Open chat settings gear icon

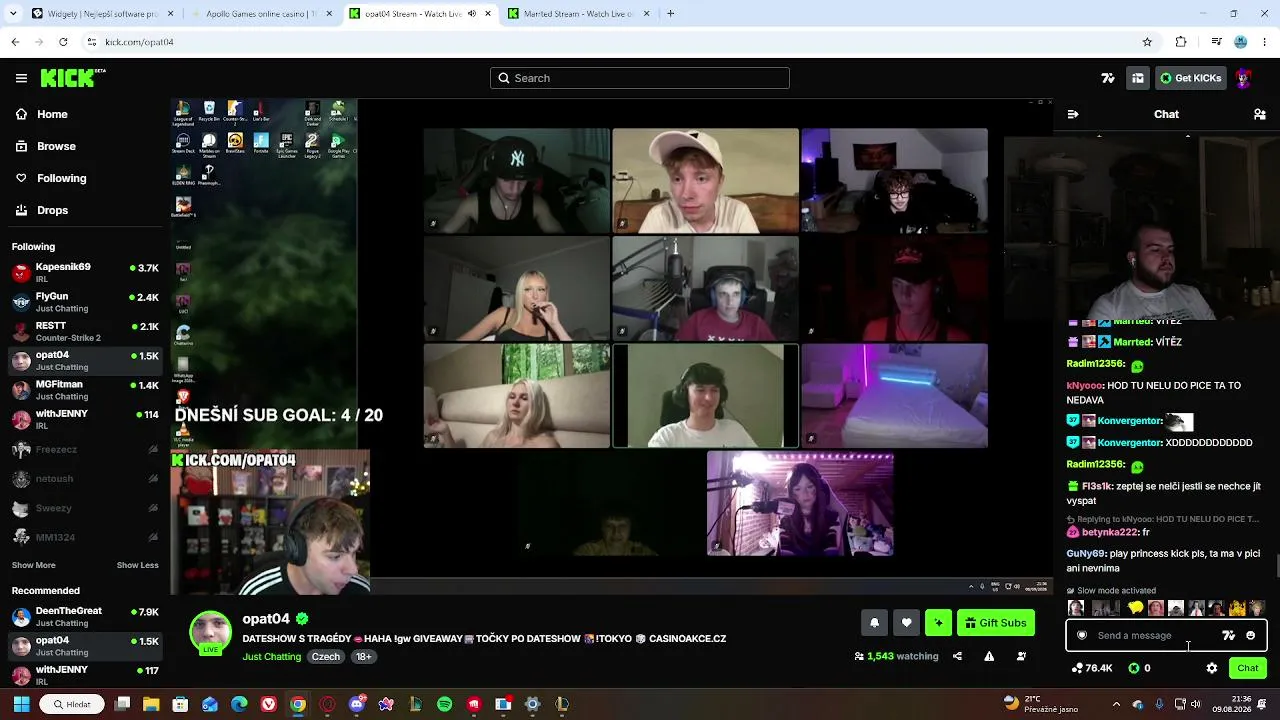pos(1212,668)
